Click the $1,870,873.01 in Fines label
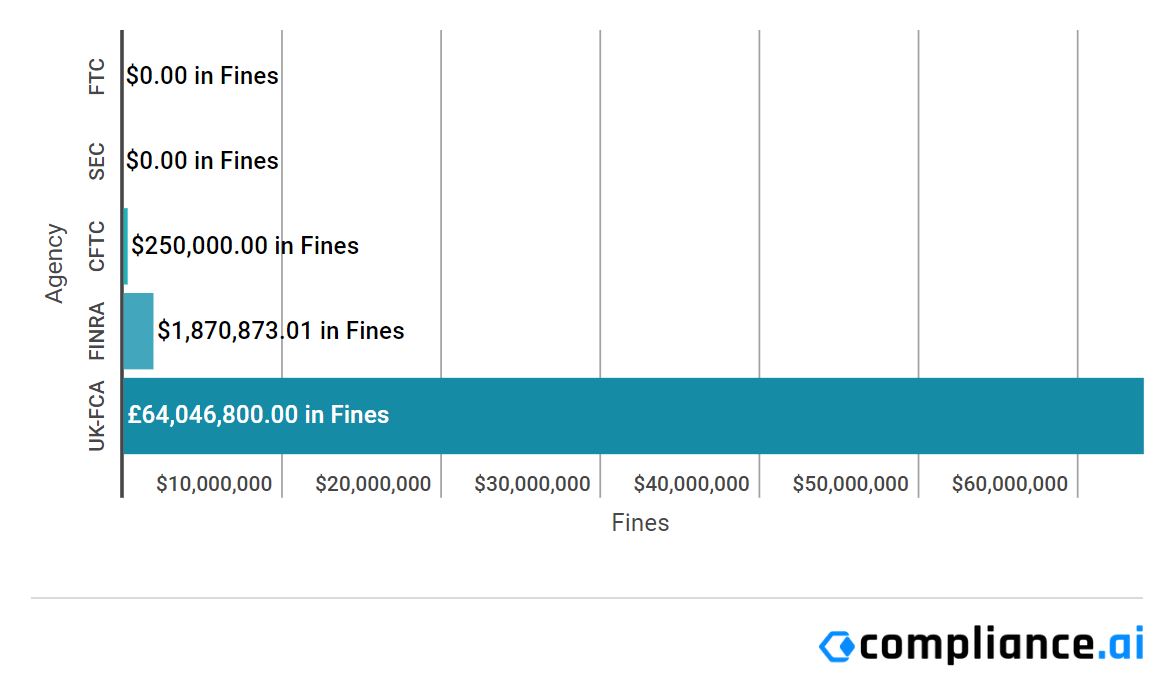This screenshot has width=1171, height=681. 281,330
